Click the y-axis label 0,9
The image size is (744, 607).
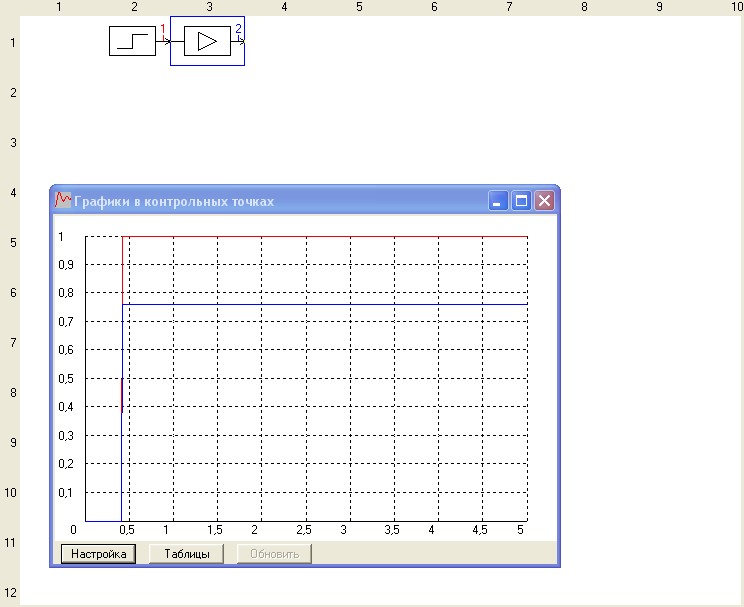pos(66,265)
